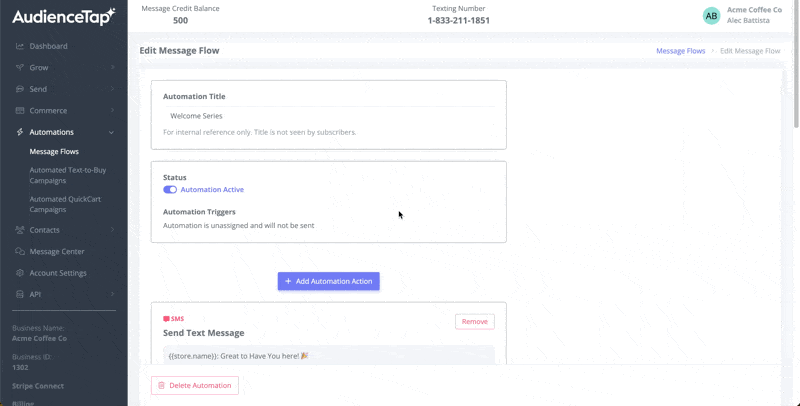
Task: Click the Delete Automation button
Action: point(194,386)
